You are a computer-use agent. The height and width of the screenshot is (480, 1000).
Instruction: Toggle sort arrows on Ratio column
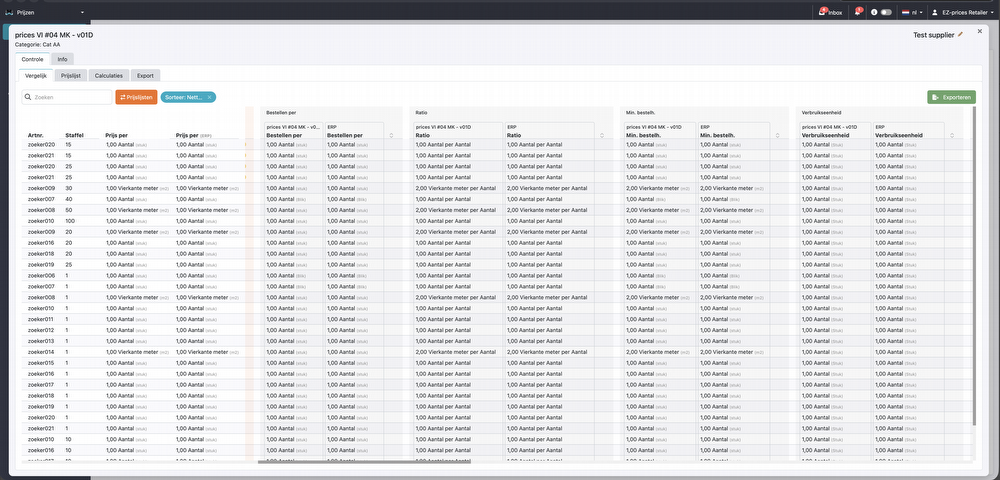[601, 135]
